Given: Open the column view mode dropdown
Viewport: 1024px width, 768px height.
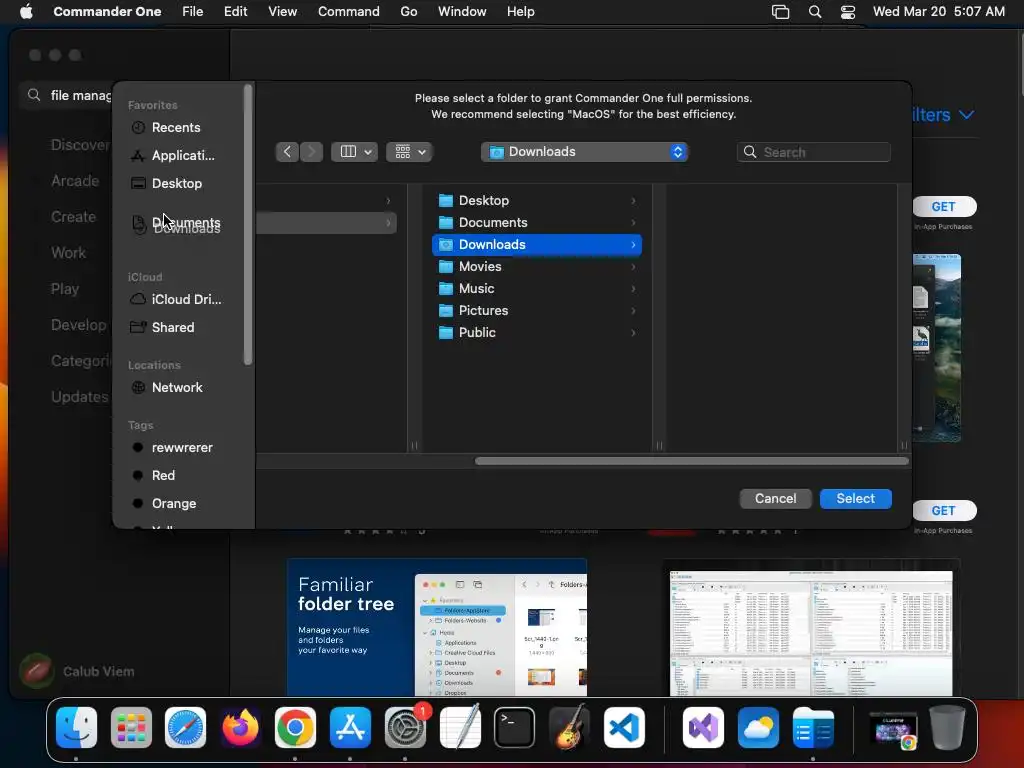Looking at the screenshot, I should pos(355,152).
